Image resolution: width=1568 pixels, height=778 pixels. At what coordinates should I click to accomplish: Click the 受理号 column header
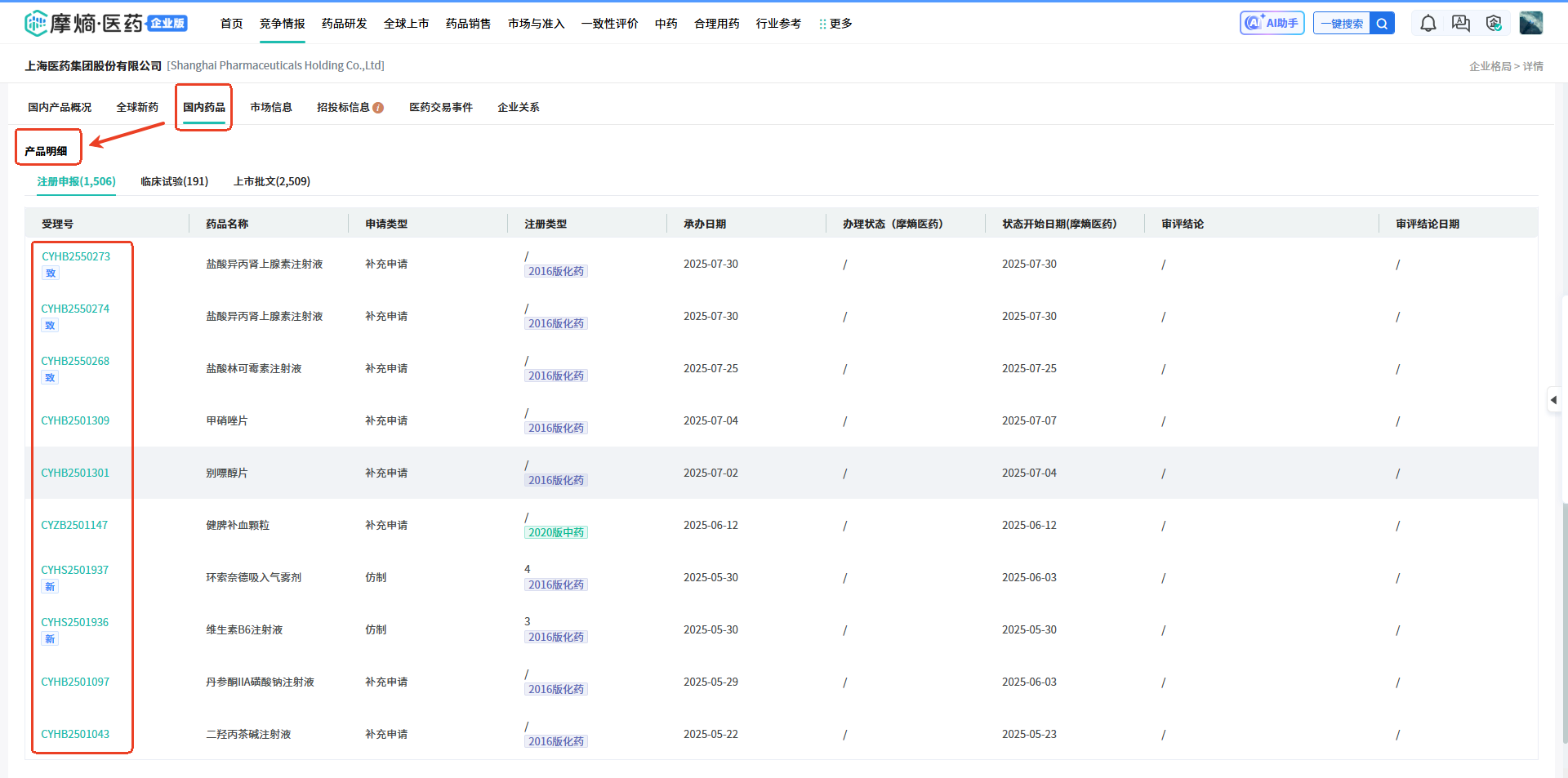[x=57, y=224]
